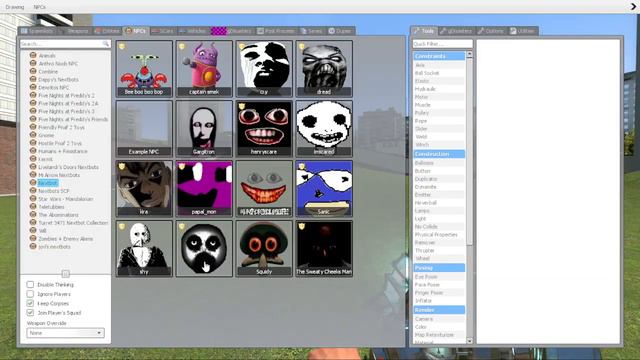Click the round icon on Dupes tab
Image resolution: width=640 pixels, height=360 pixels.
coord(331,31)
